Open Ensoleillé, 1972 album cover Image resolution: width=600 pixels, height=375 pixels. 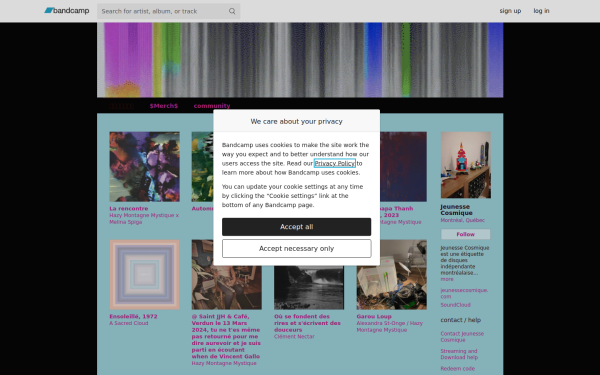point(144,275)
